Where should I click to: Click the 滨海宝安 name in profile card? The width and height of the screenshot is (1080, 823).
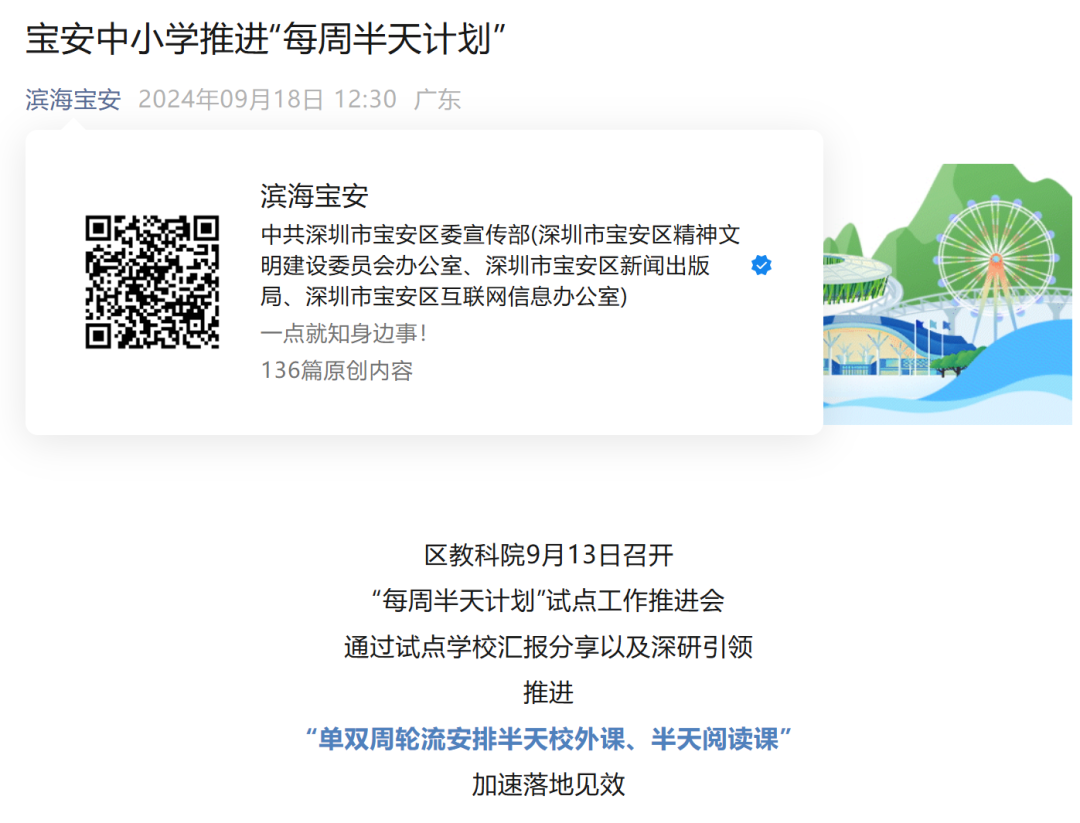314,196
